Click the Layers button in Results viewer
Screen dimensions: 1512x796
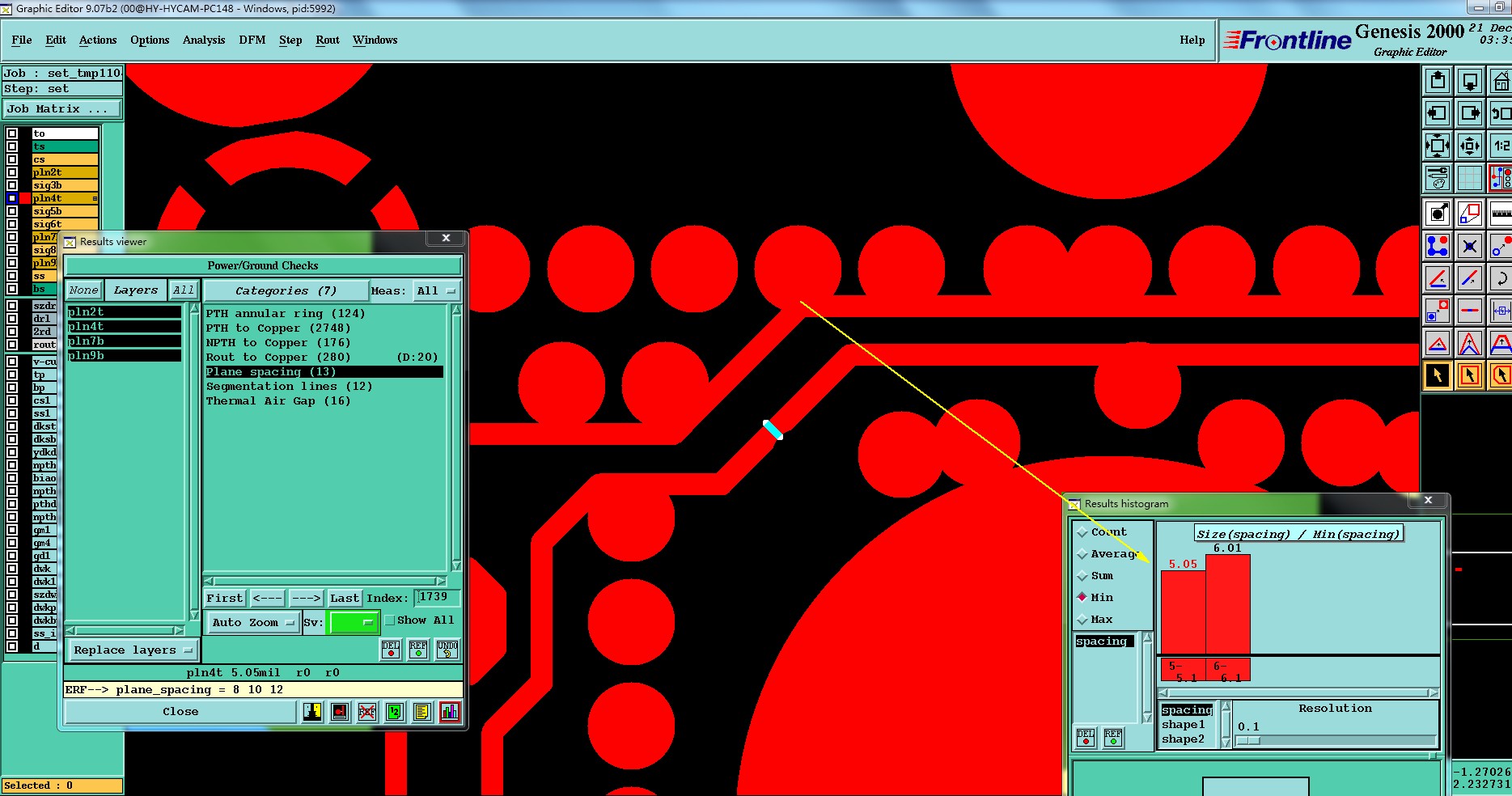point(136,290)
